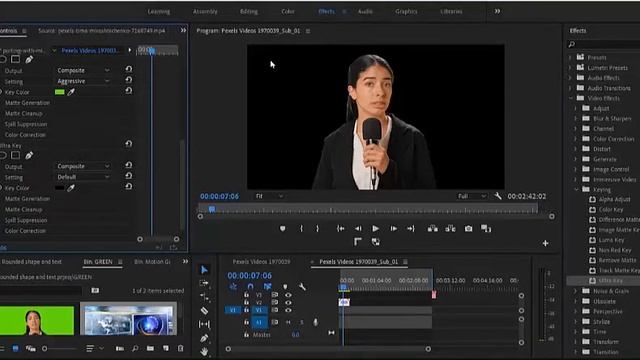Open Program monitor settings wrench
This screenshot has height=360, width=640.
(x=498, y=196)
